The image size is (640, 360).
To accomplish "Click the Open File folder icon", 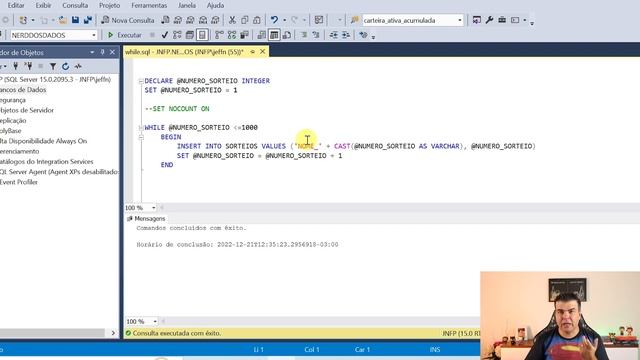I will tap(62, 20).
